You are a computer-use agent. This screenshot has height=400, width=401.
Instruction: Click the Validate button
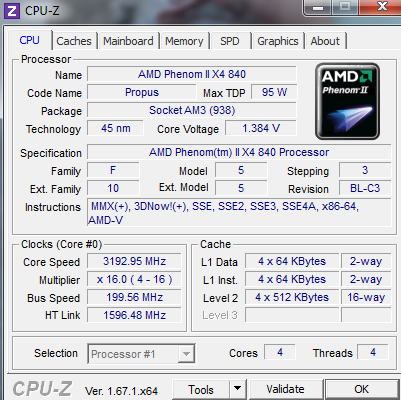(285, 389)
